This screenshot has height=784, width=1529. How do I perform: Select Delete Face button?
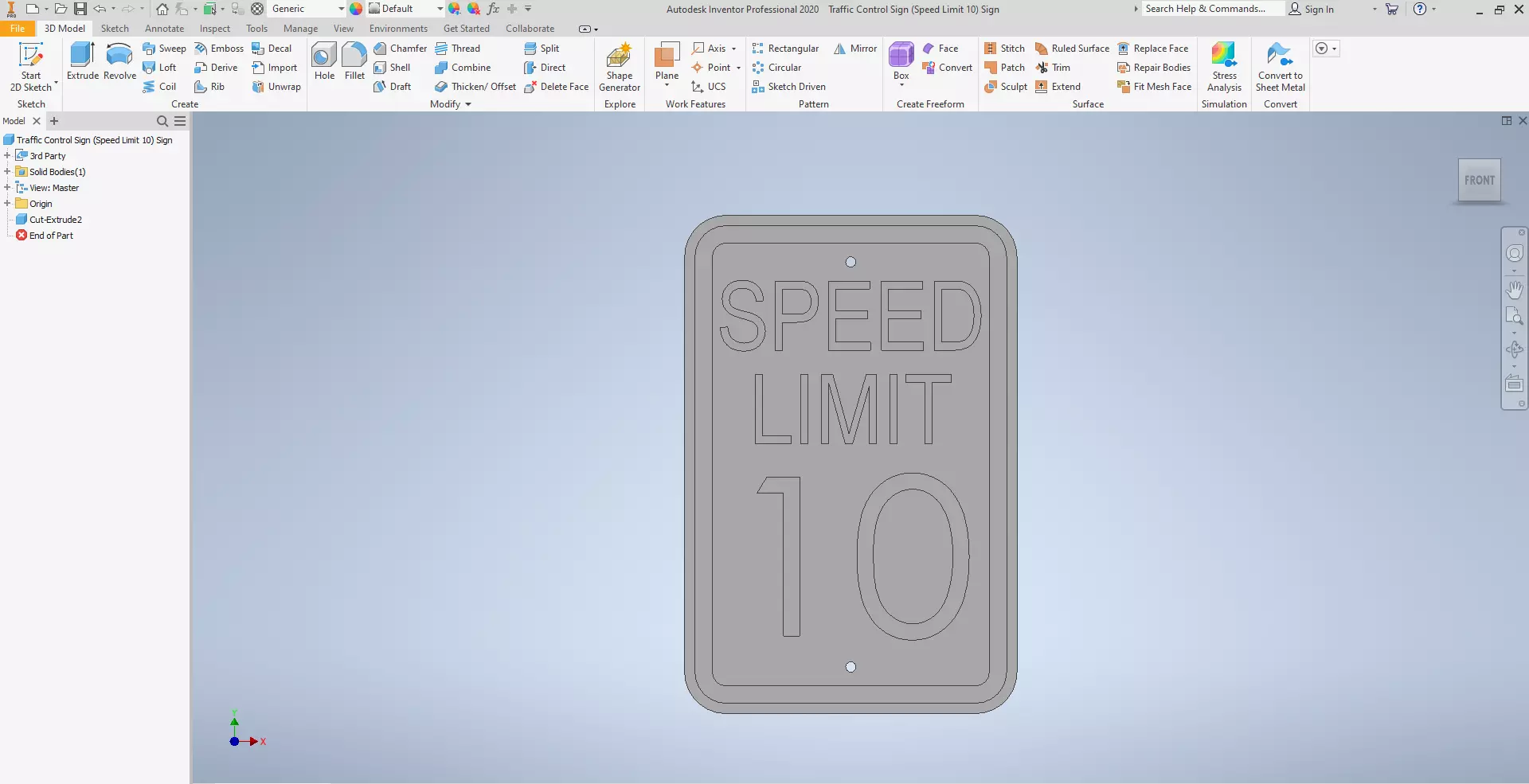click(557, 87)
